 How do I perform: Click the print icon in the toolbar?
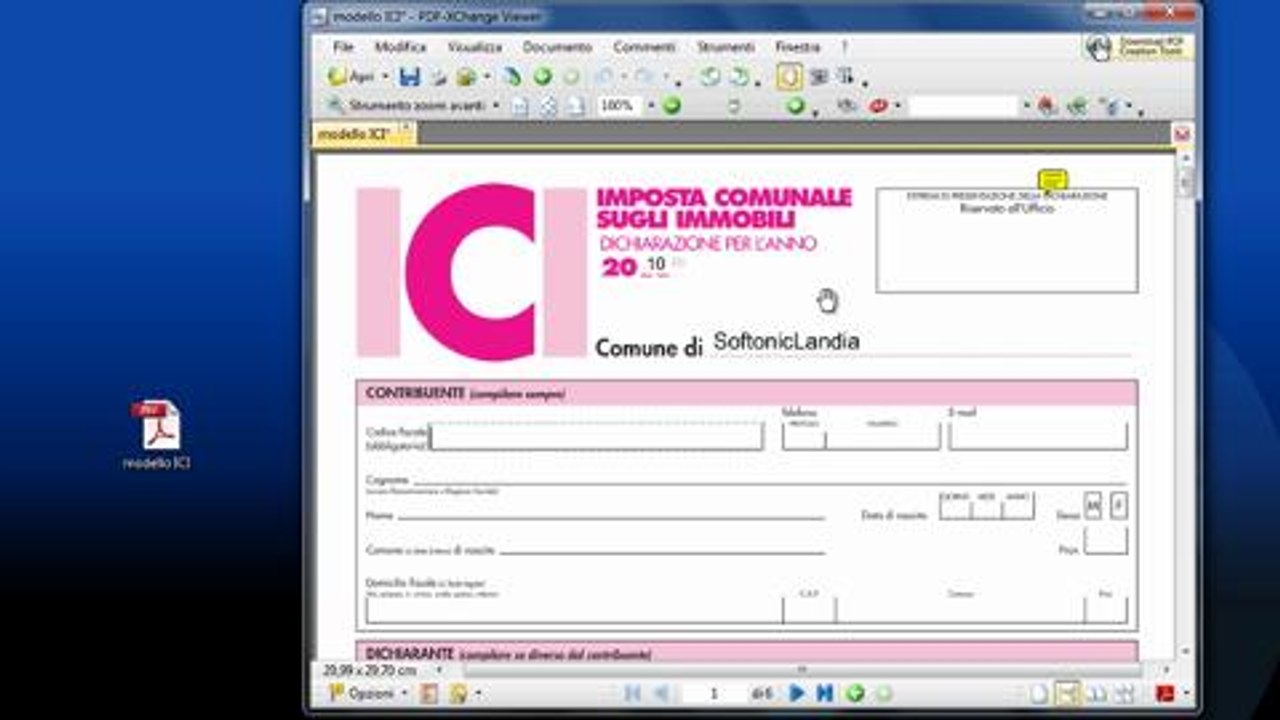point(438,77)
